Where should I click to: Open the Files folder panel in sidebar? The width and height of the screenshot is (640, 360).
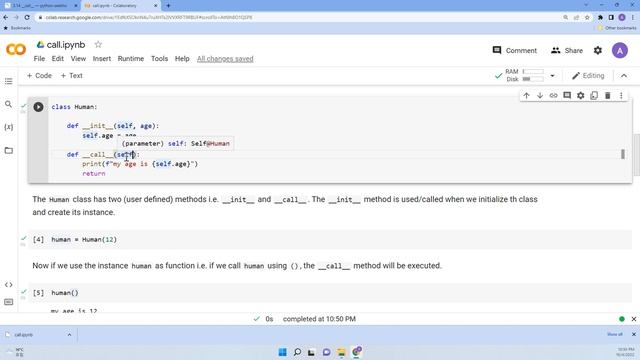9,150
